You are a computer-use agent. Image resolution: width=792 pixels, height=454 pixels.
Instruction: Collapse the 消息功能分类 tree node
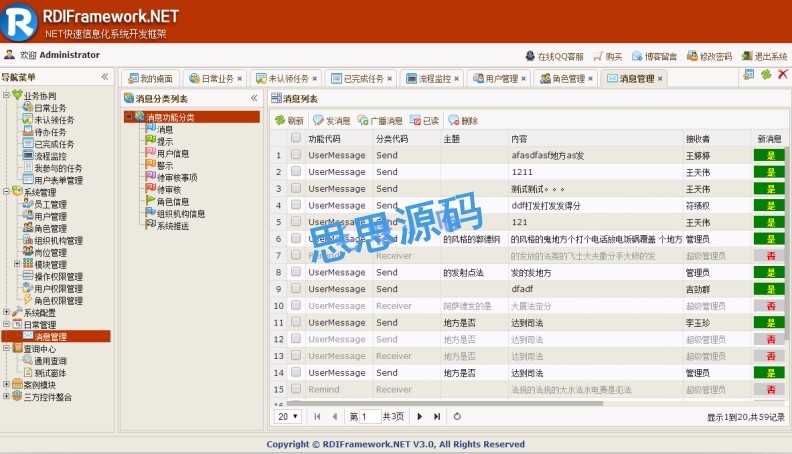tap(129, 118)
